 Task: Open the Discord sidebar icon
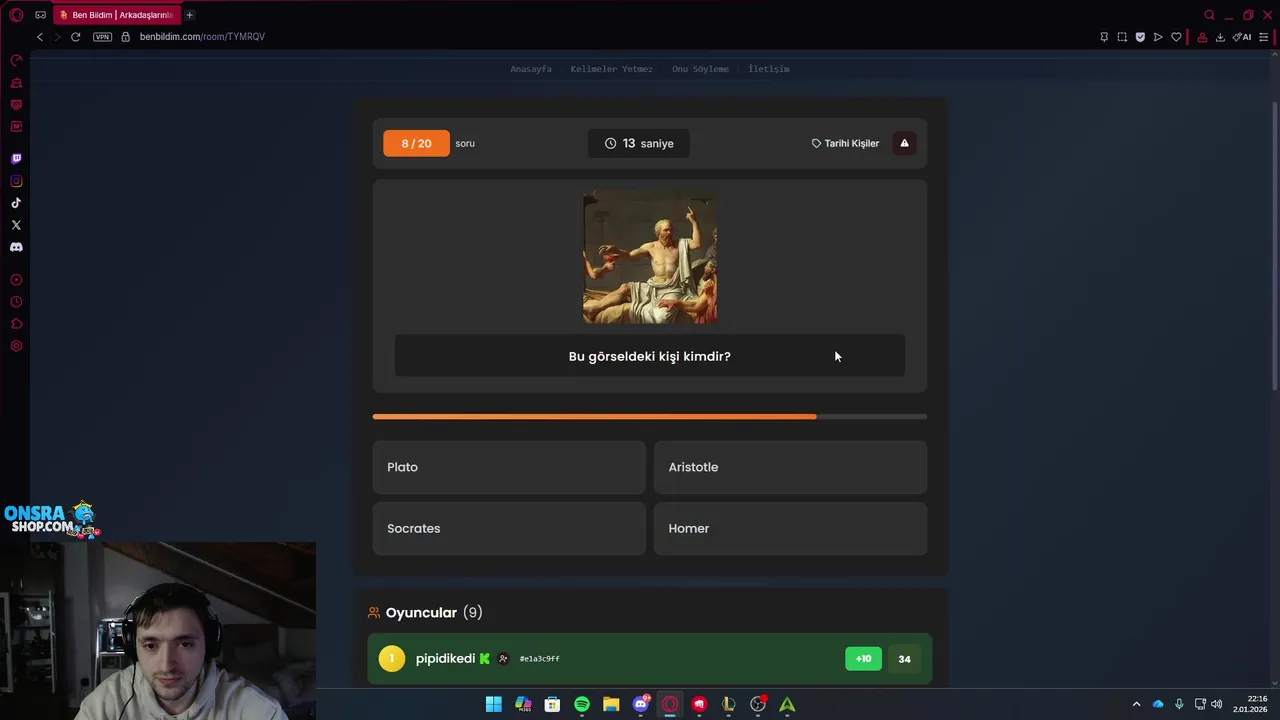(16, 247)
